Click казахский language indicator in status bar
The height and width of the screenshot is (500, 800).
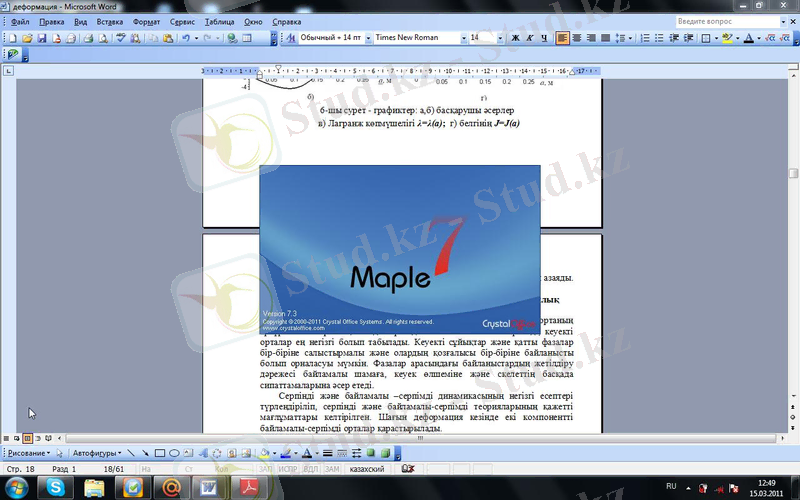[367, 469]
